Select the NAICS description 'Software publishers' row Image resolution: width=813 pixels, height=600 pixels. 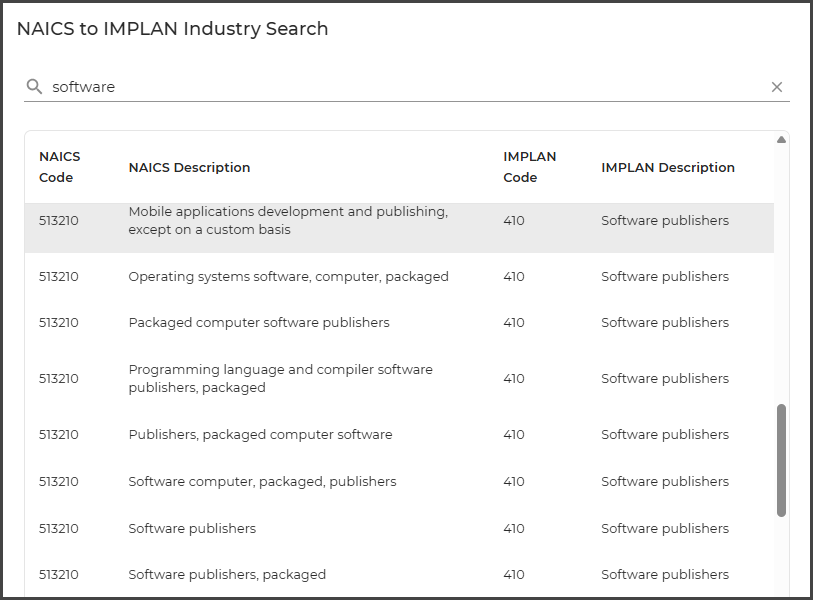click(x=399, y=528)
